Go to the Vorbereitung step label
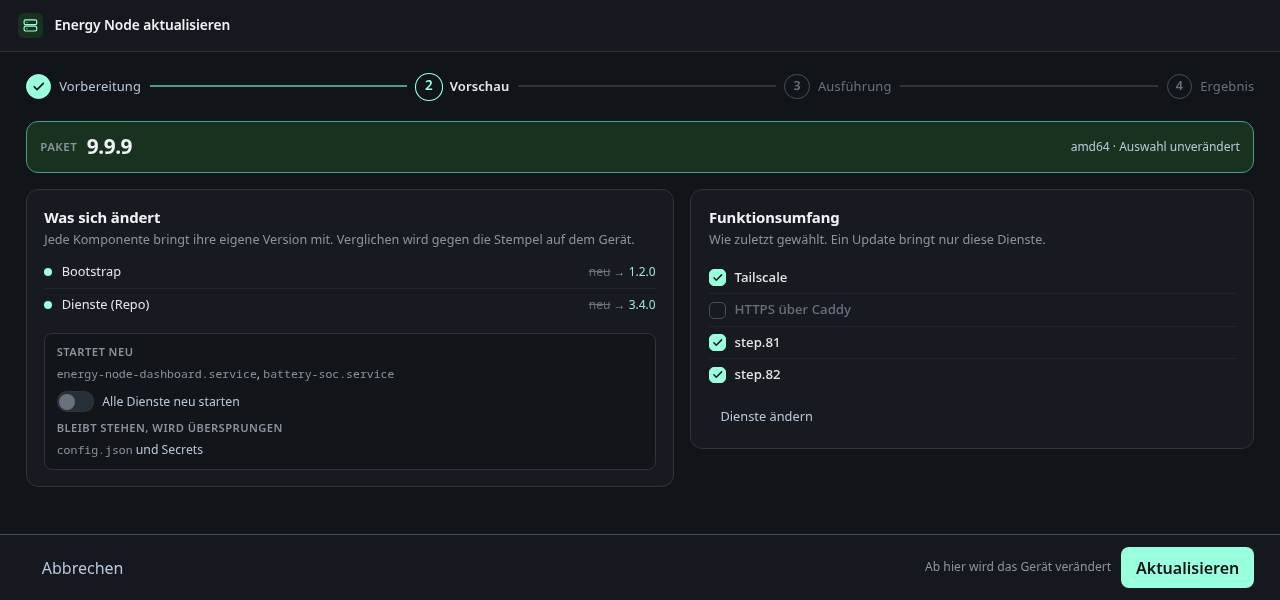 100,86
